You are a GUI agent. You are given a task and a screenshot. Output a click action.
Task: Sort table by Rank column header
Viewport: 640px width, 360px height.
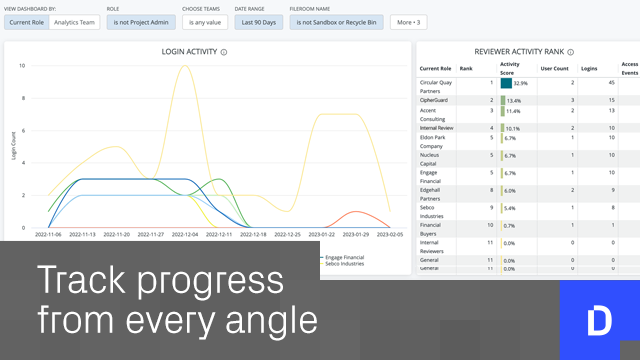point(466,69)
